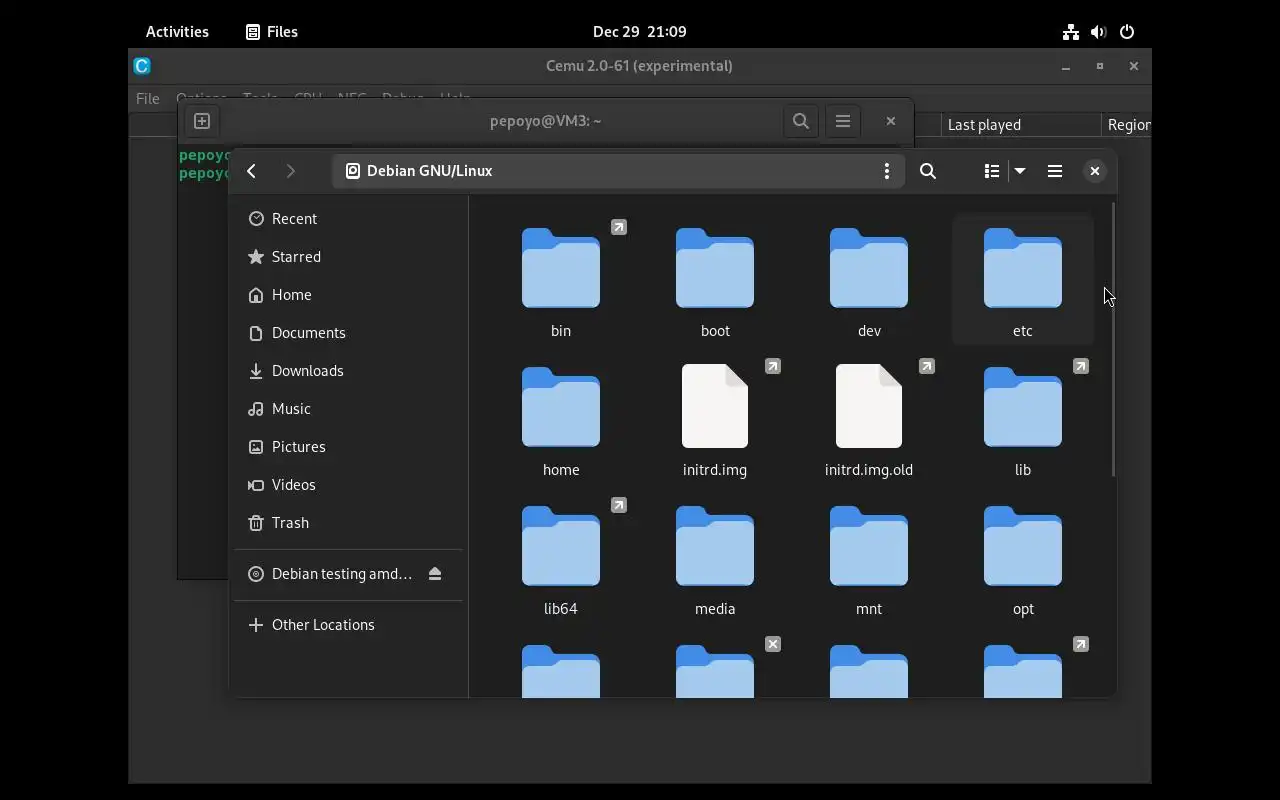Click the network status icon
The image size is (1280, 800).
[x=1071, y=32]
